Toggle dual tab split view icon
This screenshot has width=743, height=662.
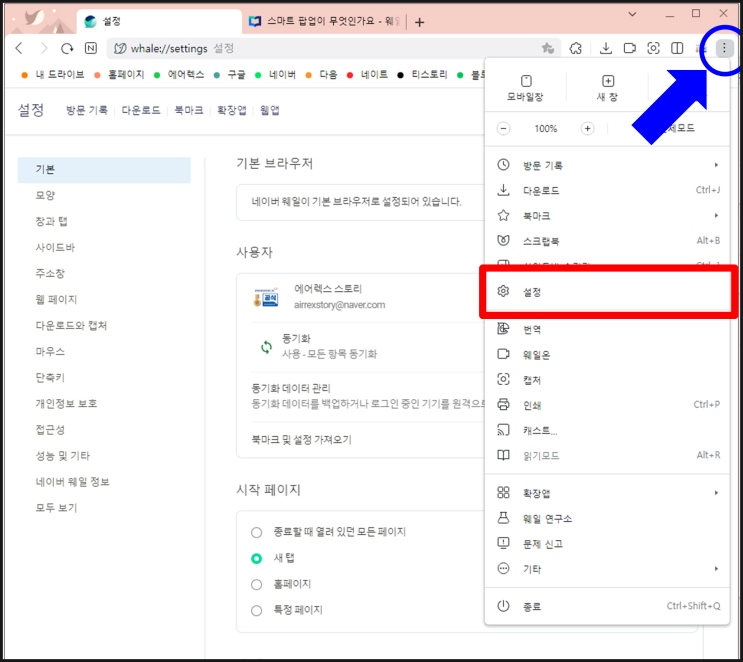pos(677,48)
